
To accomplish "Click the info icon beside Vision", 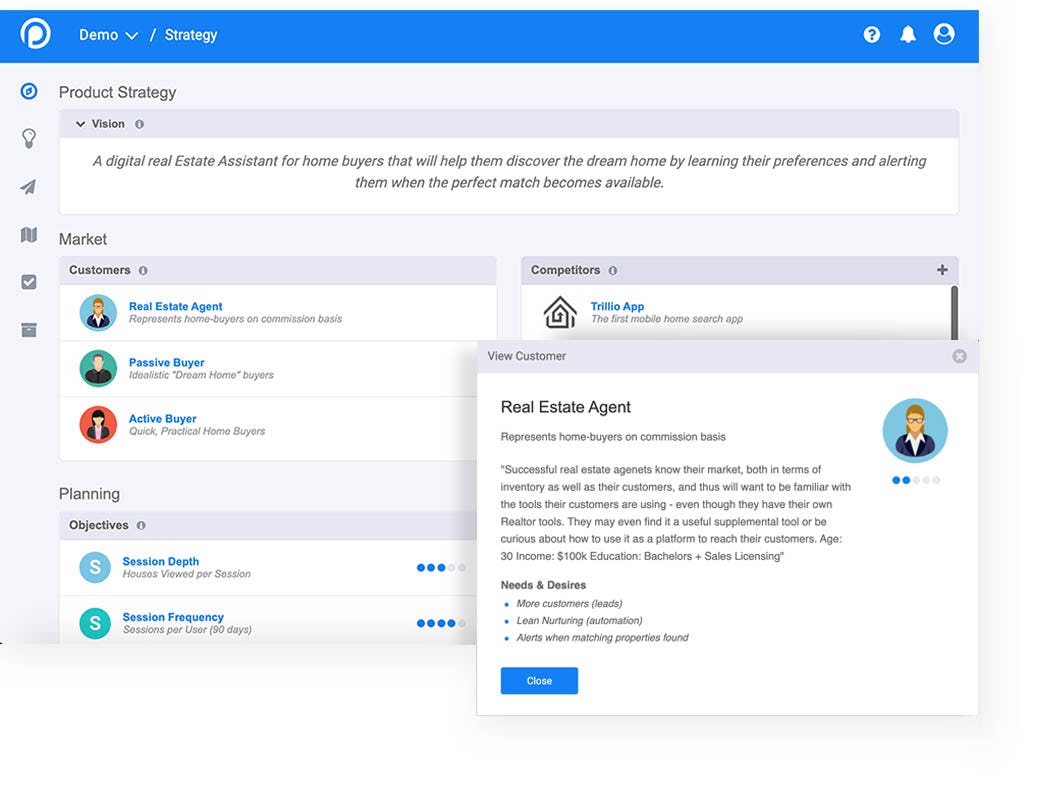I will (x=137, y=124).
